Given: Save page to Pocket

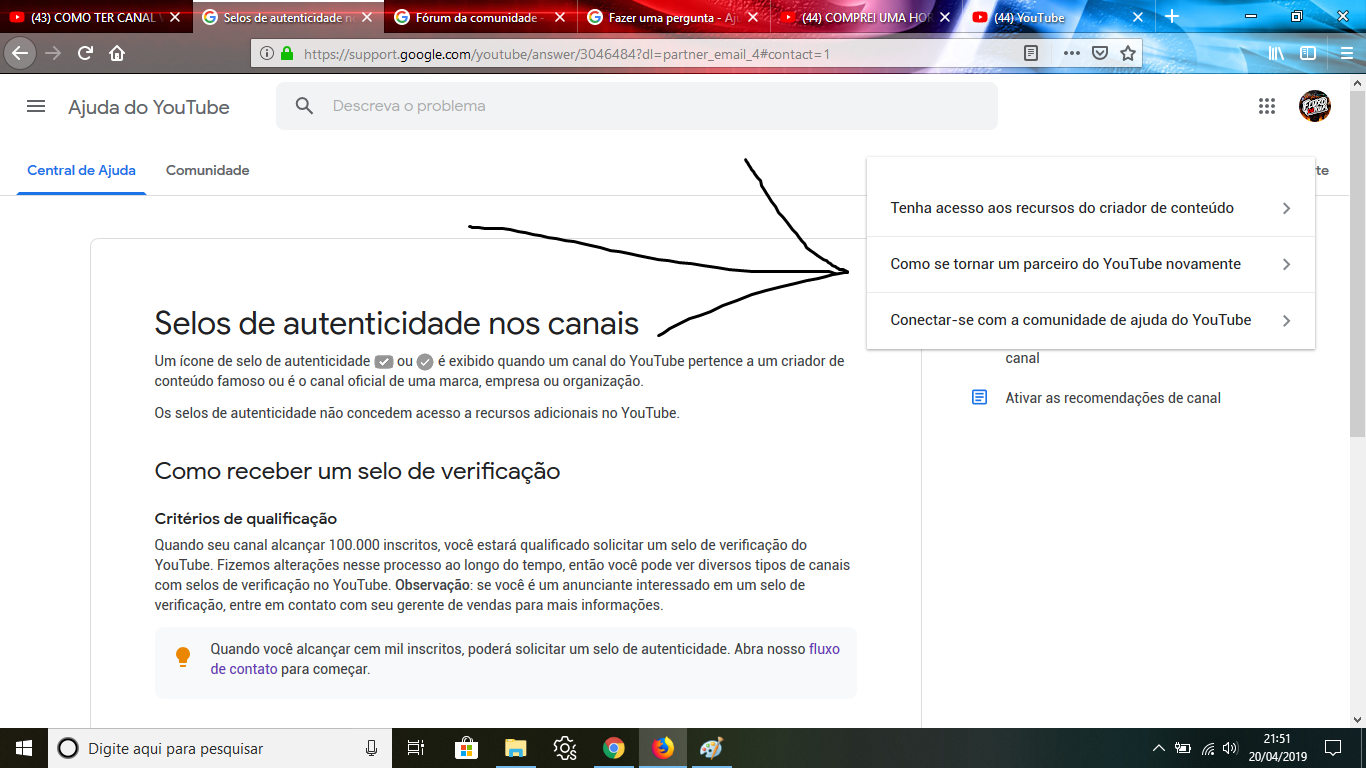Looking at the screenshot, I should click(1099, 54).
